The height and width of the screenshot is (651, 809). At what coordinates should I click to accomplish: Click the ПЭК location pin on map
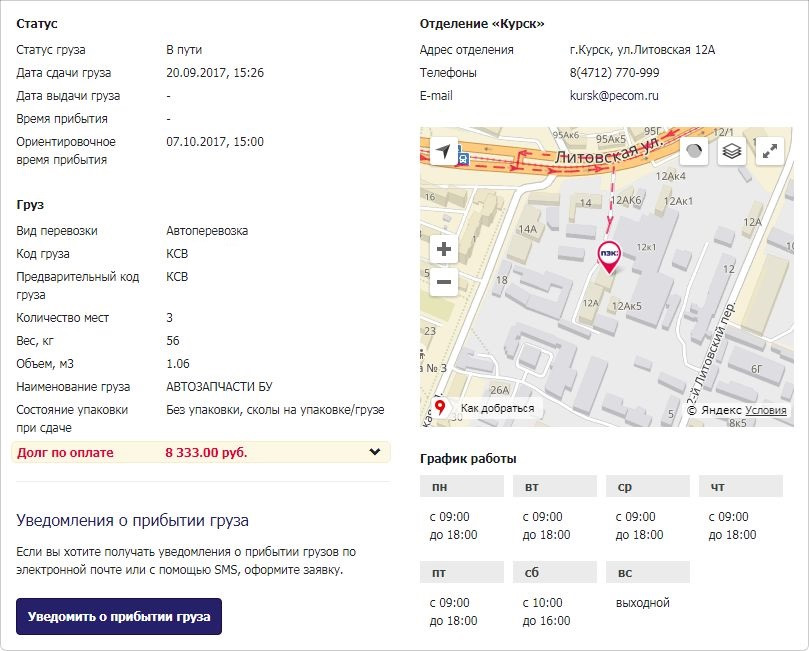(x=609, y=257)
